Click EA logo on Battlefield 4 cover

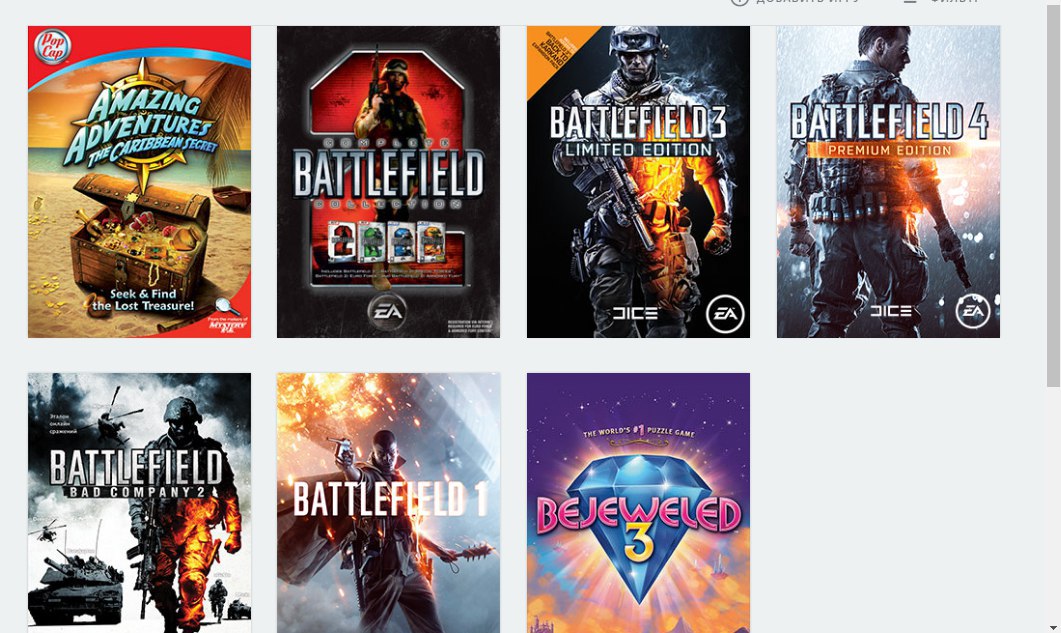[x=973, y=311]
